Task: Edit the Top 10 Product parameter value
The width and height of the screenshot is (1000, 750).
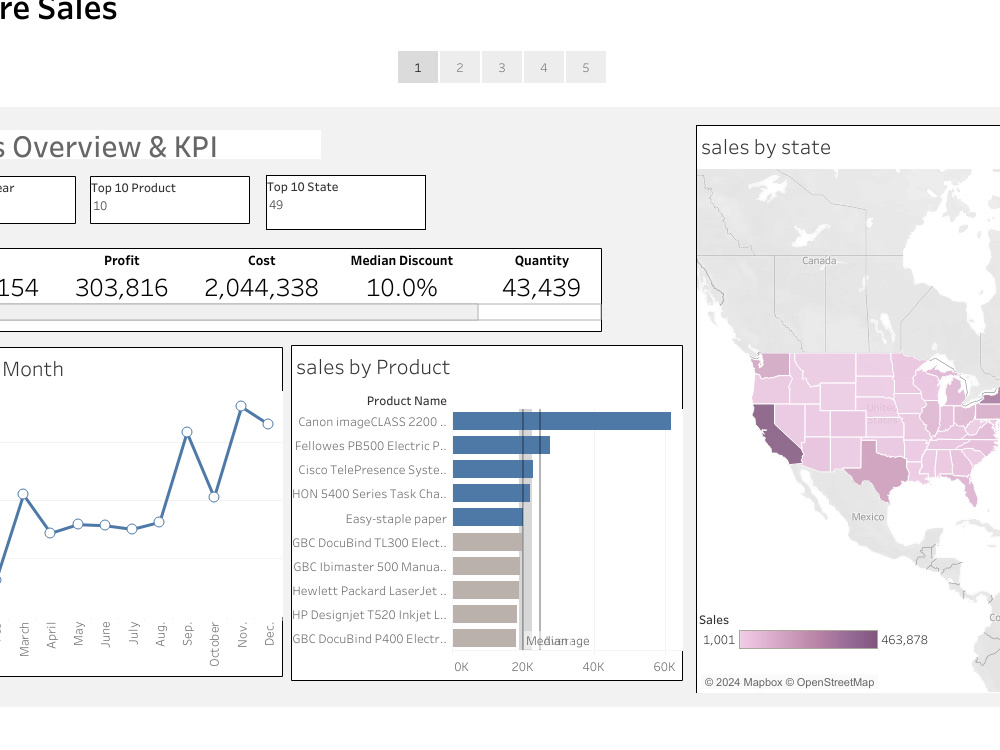Action: tap(169, 206)
